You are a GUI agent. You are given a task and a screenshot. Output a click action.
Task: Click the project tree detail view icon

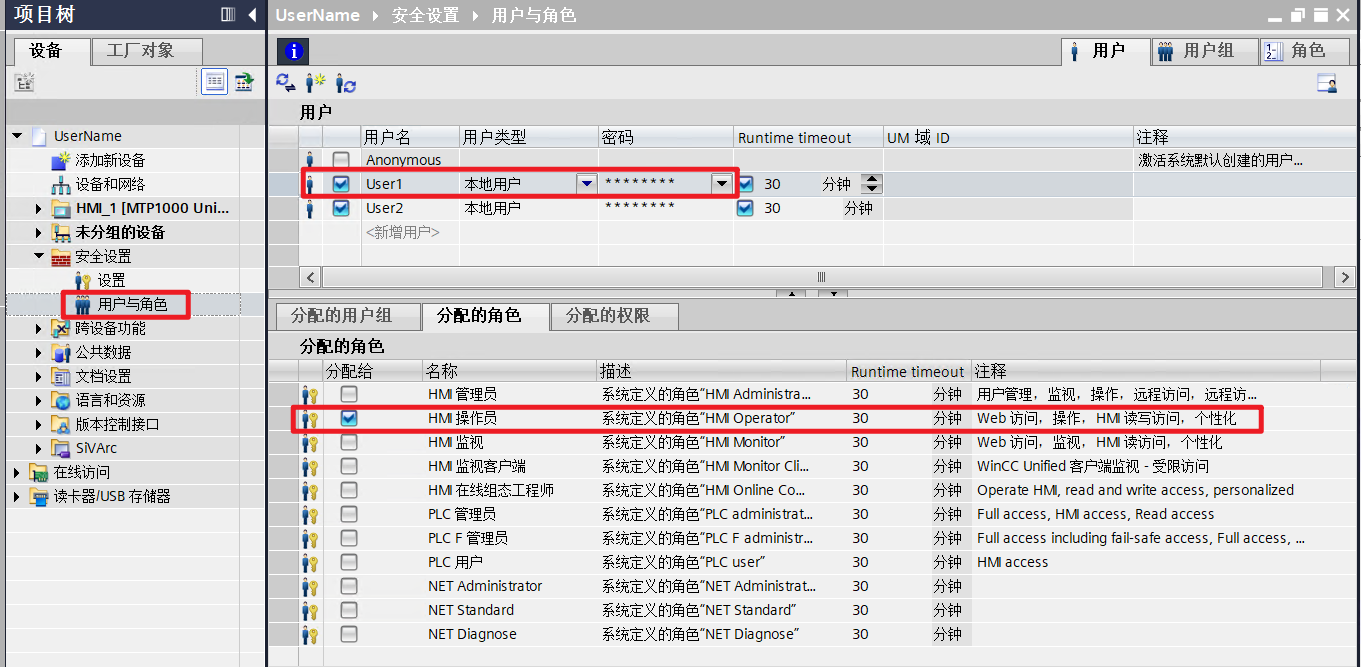coord(214,82)
